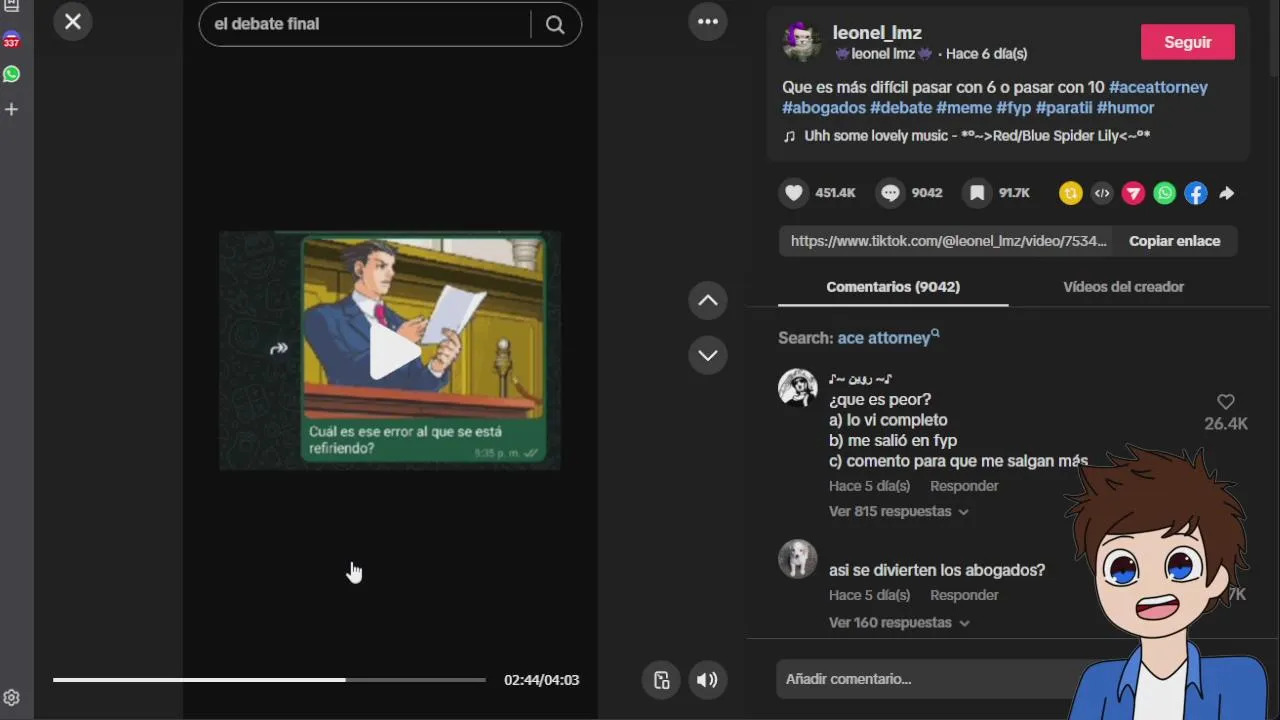This screenshot has width=1280, height=720.
Task: Open leonel_lmz profile avatar
Action: tap(802, 42)
